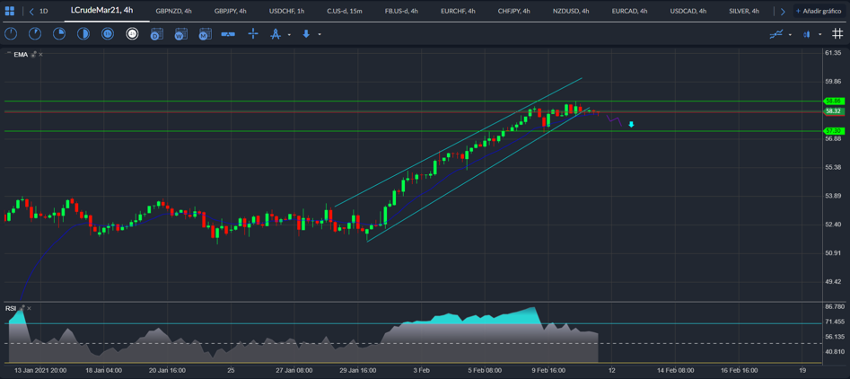Expand the drawing tools dropdown arrow
This screenshot has width=850, height=380.
(289, 35)
